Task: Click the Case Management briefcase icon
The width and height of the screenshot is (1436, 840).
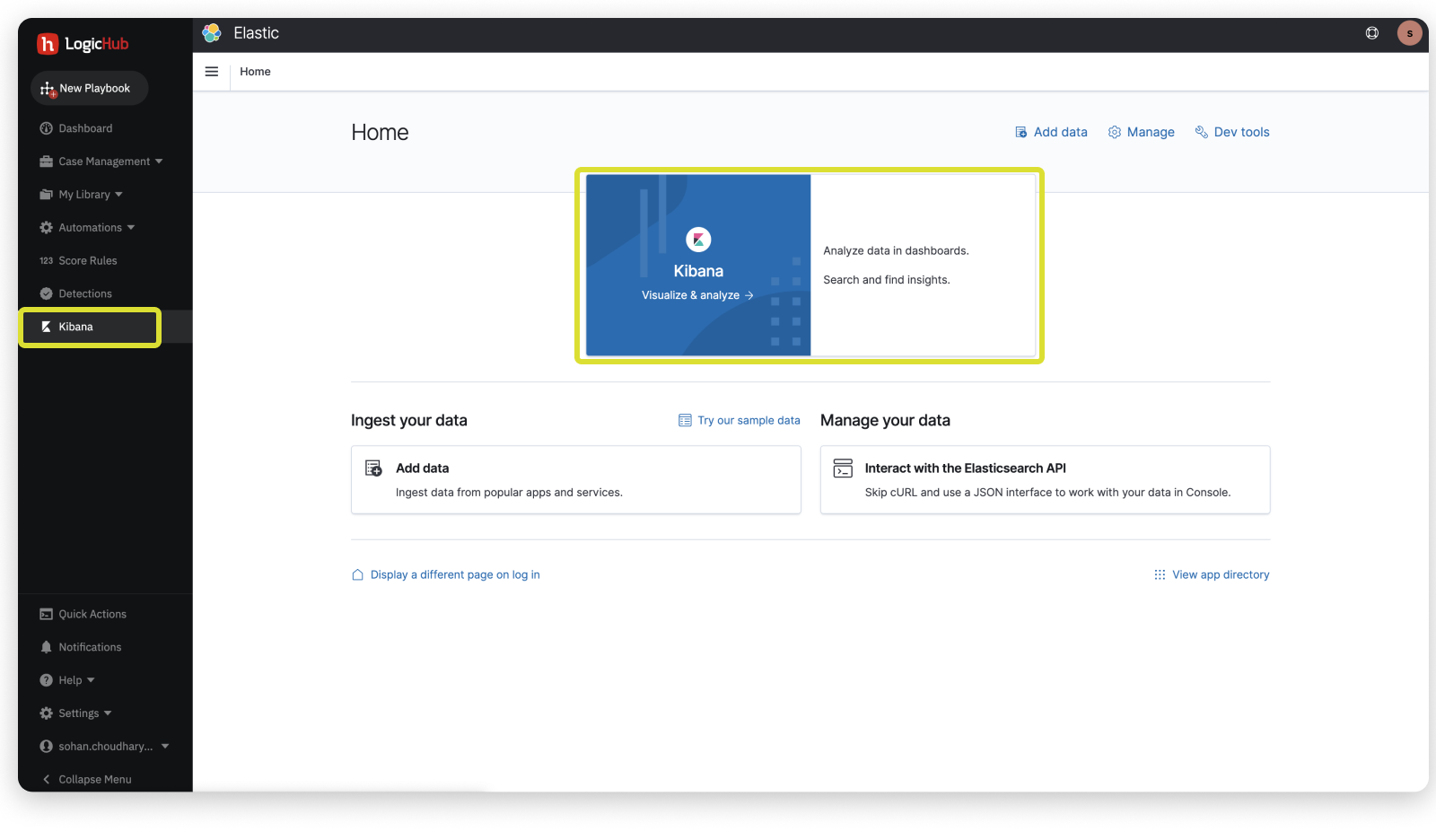Action: point(46,162)
